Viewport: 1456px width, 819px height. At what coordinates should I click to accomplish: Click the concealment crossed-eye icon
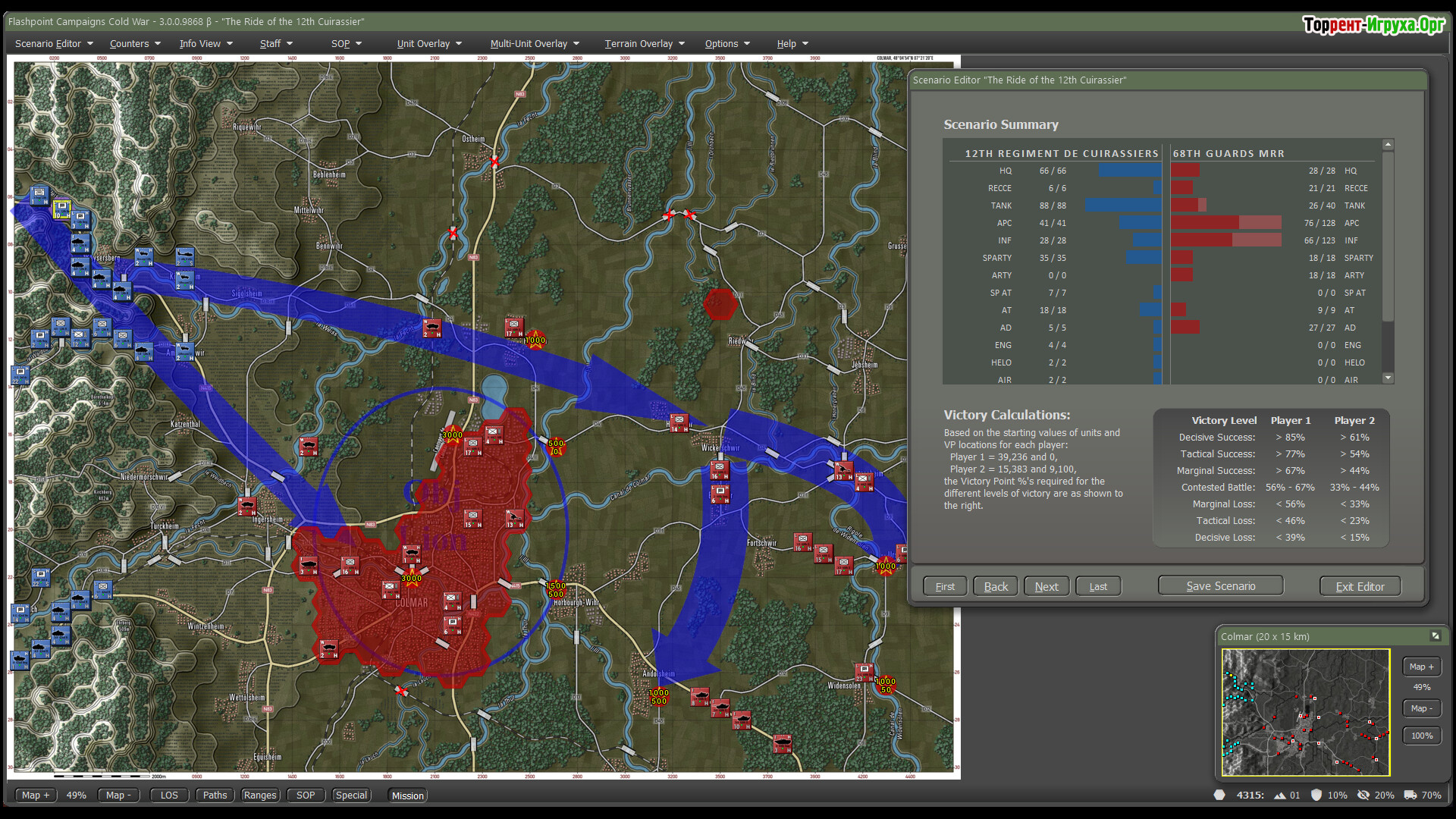(x=1363, y=795)
